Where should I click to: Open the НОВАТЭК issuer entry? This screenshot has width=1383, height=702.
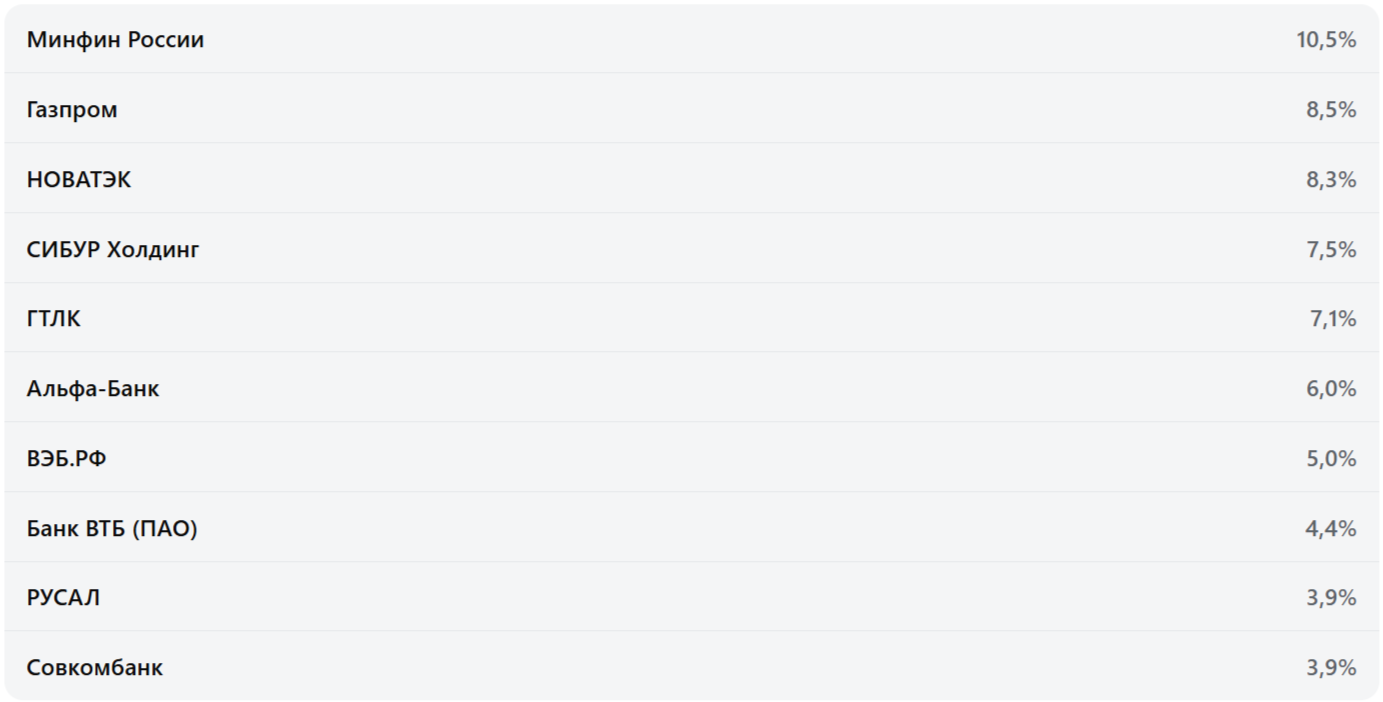coord(79,180)
